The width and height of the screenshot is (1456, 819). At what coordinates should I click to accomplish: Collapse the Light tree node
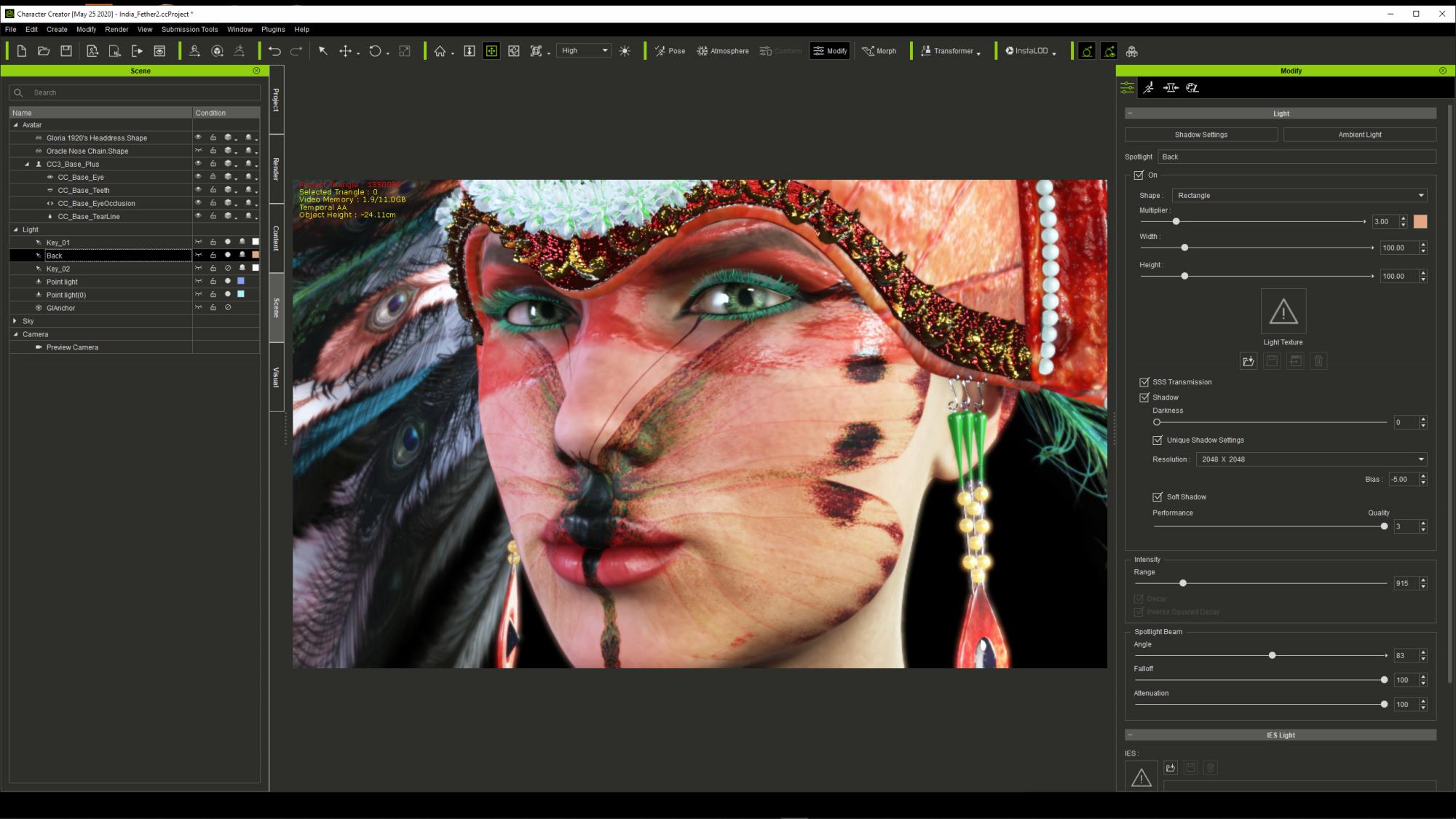click(16, 230)
